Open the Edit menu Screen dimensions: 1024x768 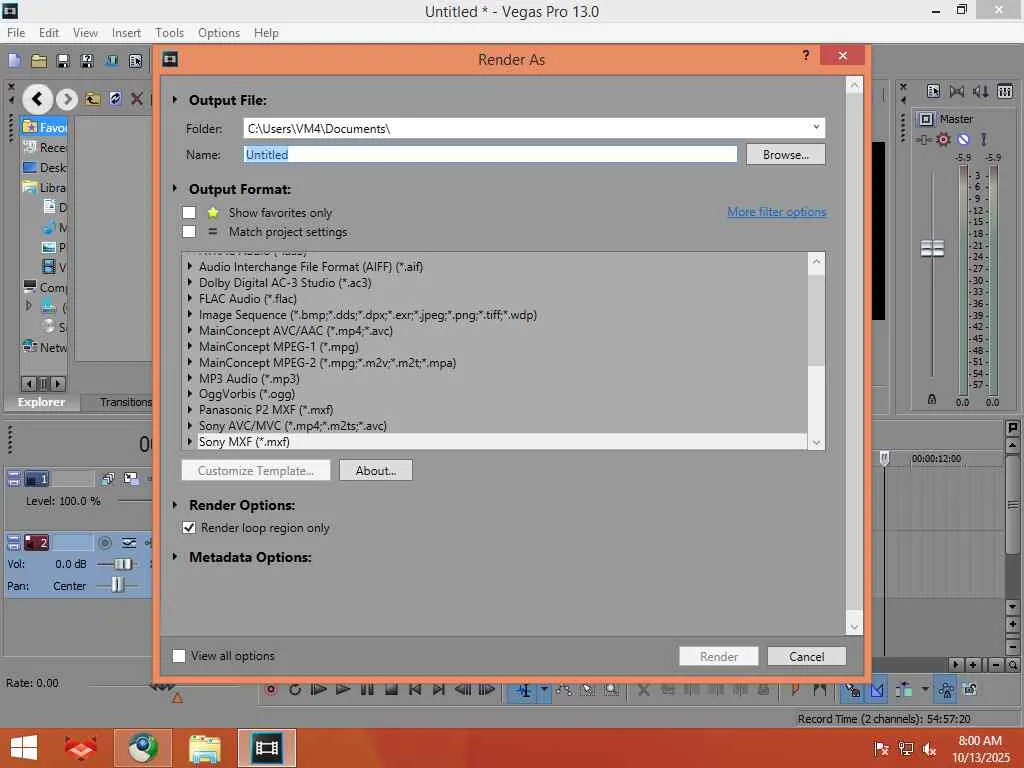pos(49,33)
